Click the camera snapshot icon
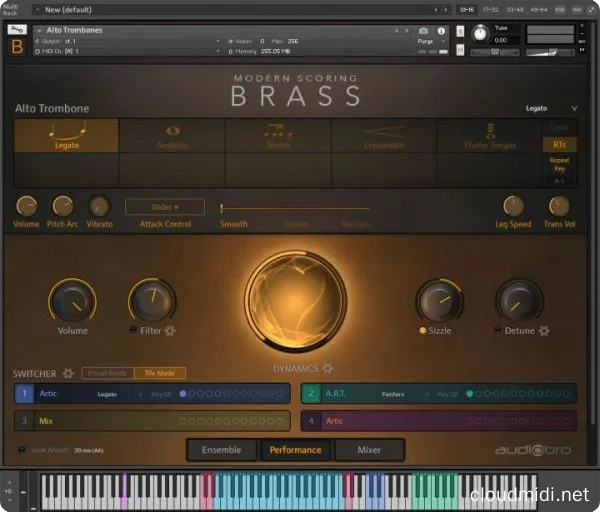 coord(423,31)
